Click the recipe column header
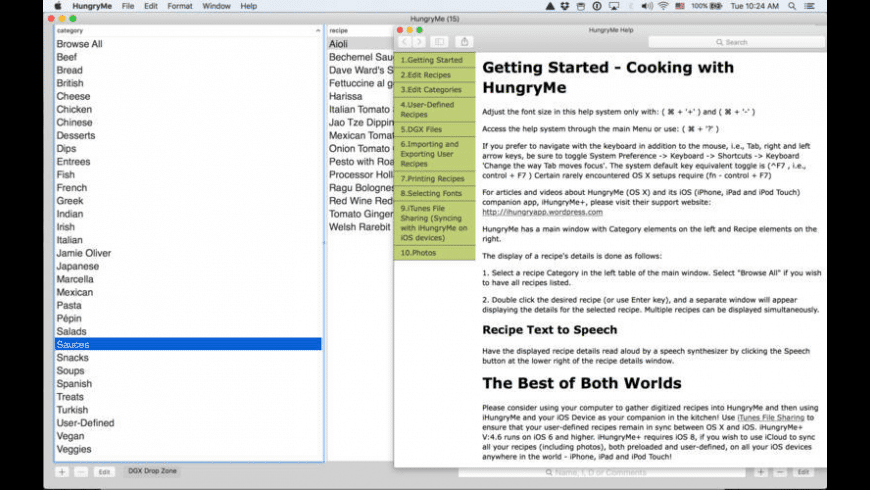870x490 pixels. click(x=361, y=31)
